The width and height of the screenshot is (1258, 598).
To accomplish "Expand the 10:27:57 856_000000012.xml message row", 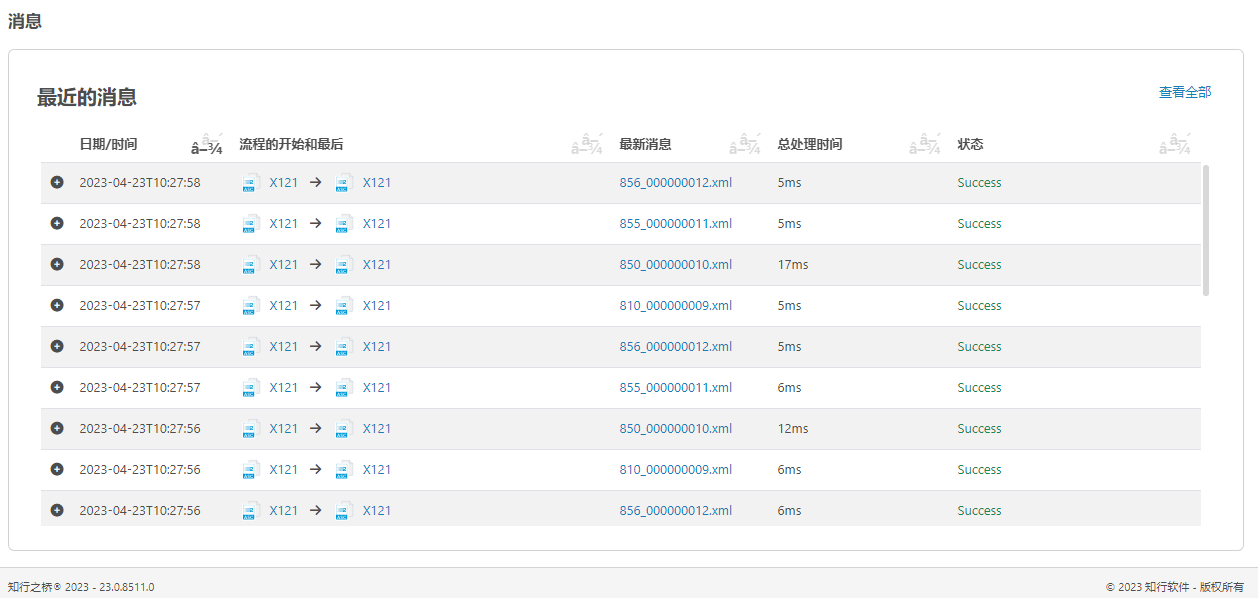I will tap(57, 347).
